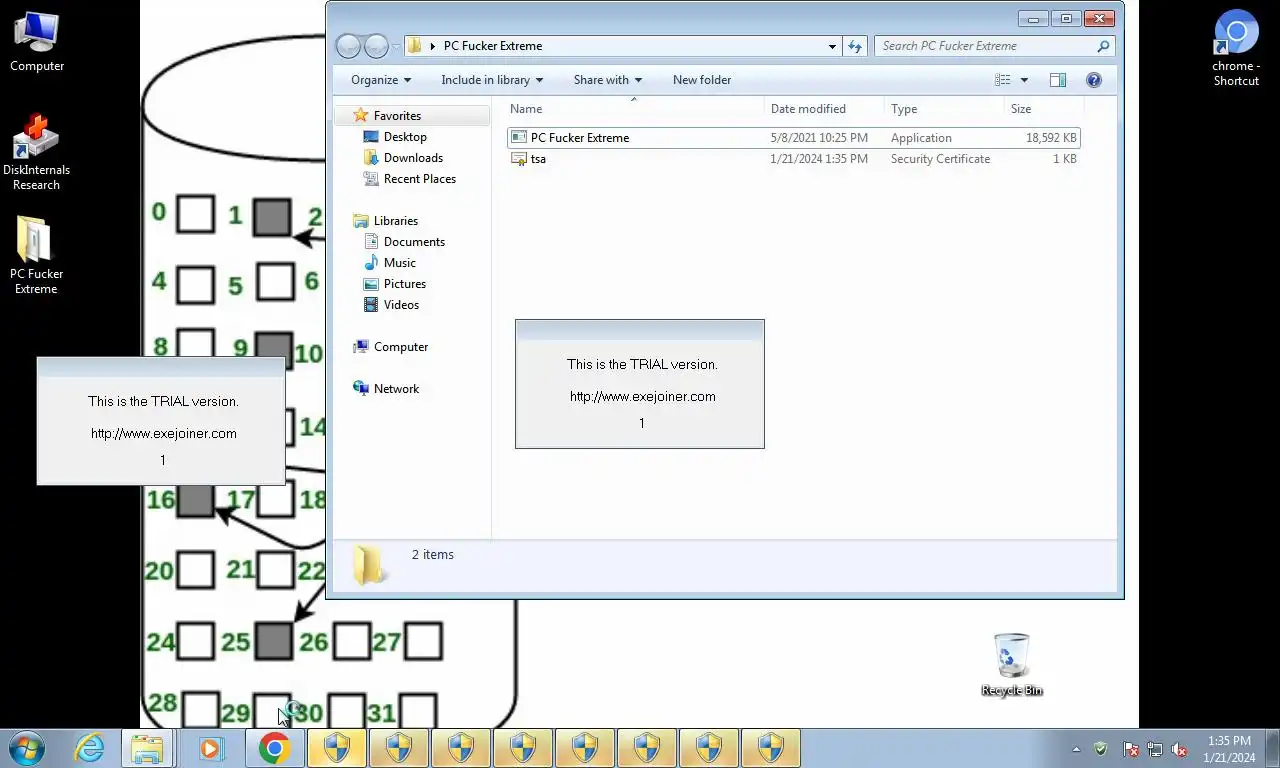Open the Share with menu
This screenshot has height=768, width=1280.
(x=608, y=80)
